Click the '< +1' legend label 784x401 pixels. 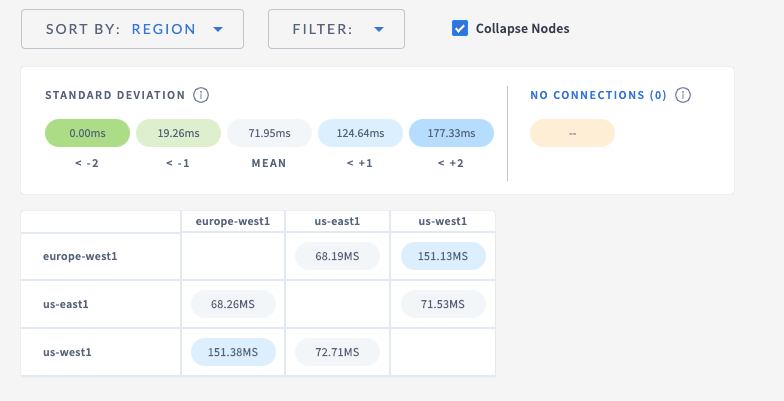(x=360, y=163)
